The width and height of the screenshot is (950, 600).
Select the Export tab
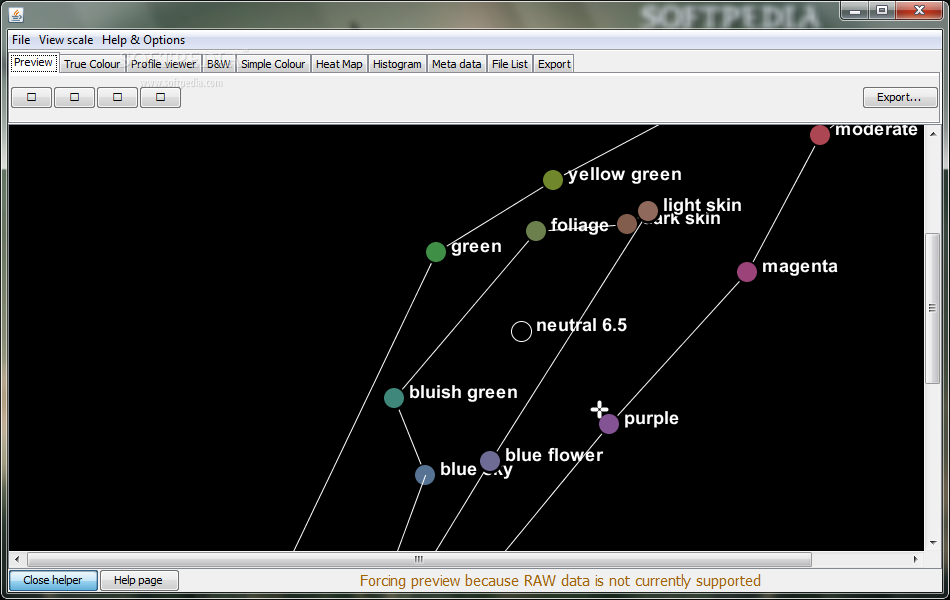[554, 64]
